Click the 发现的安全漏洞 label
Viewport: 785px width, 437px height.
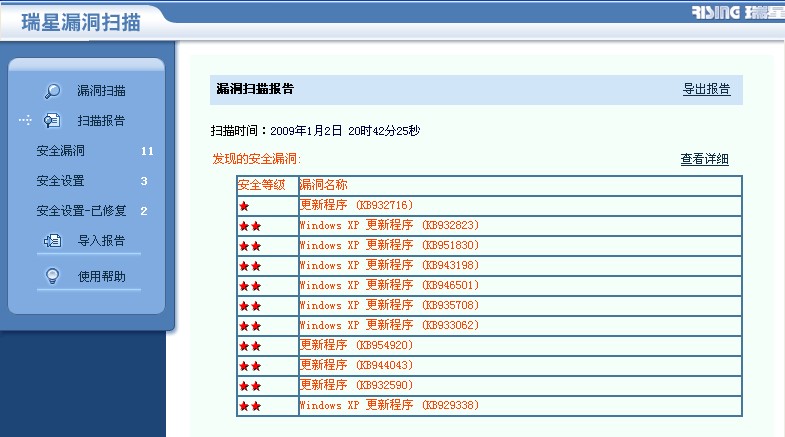tap(256, 159)
